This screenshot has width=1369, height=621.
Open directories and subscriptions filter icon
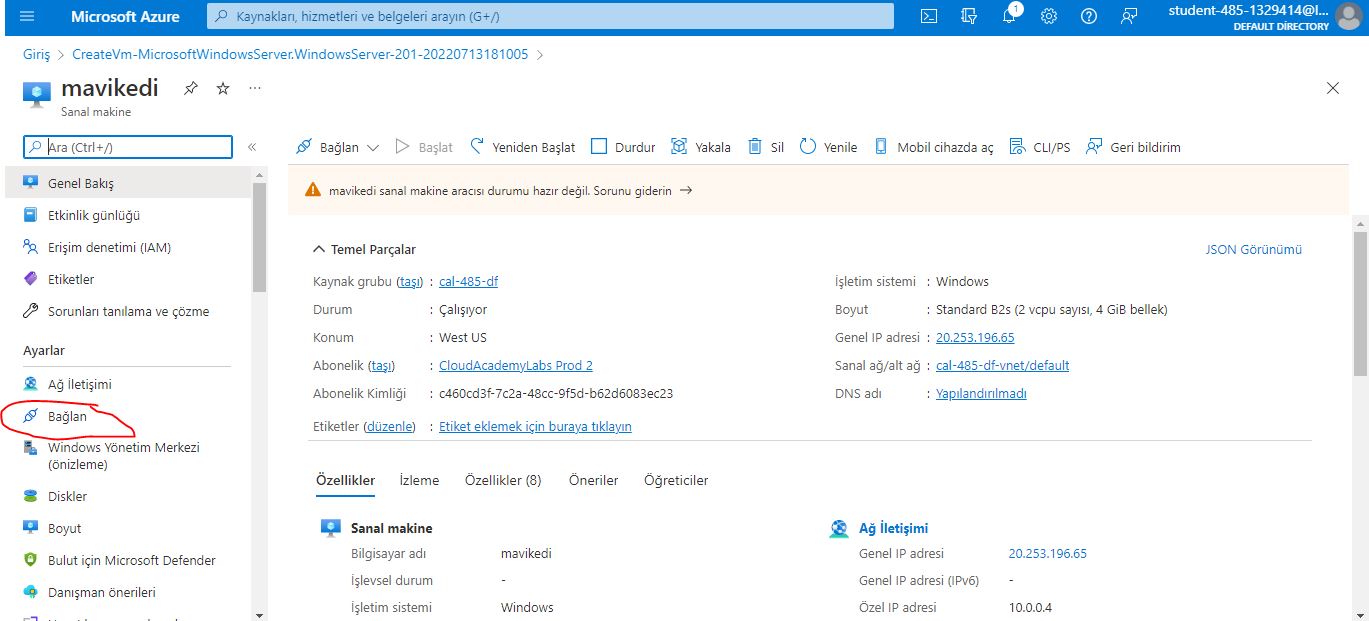[968, 16]
